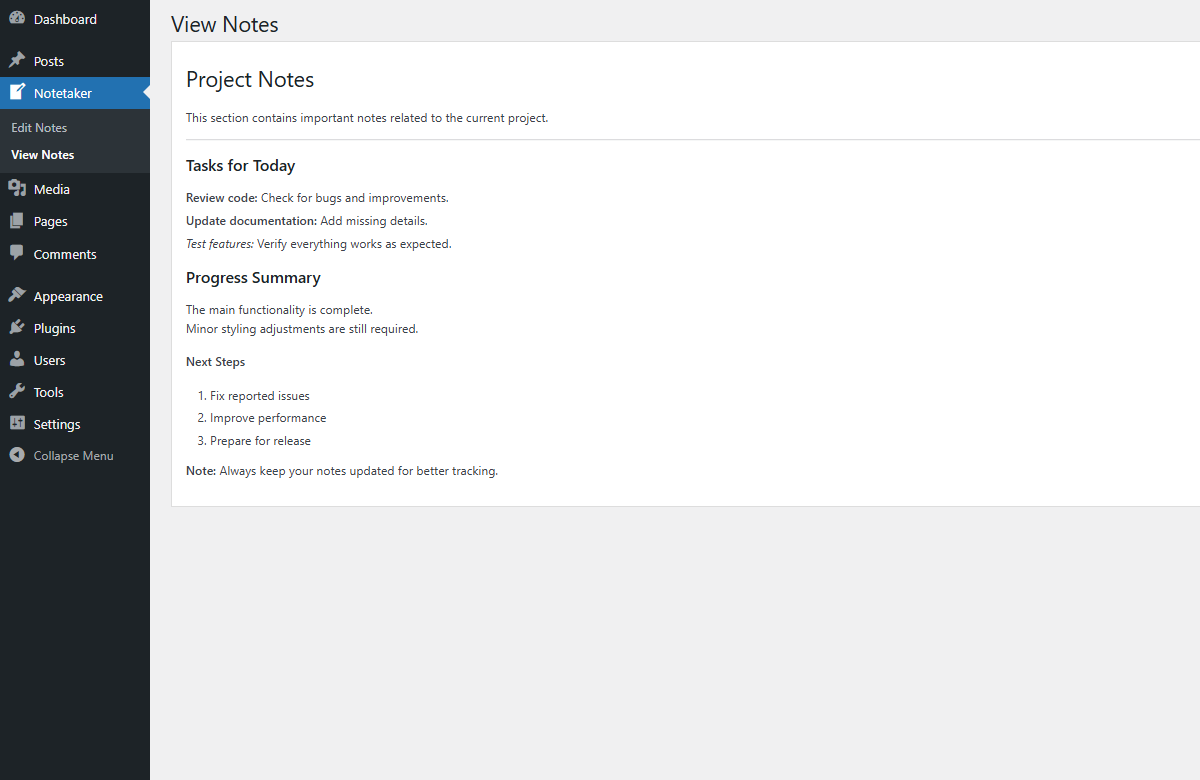Click the Appearance paintbrush icon
Image resolution: width=1200 pixels, height=780 pixels.
point(17,296)
